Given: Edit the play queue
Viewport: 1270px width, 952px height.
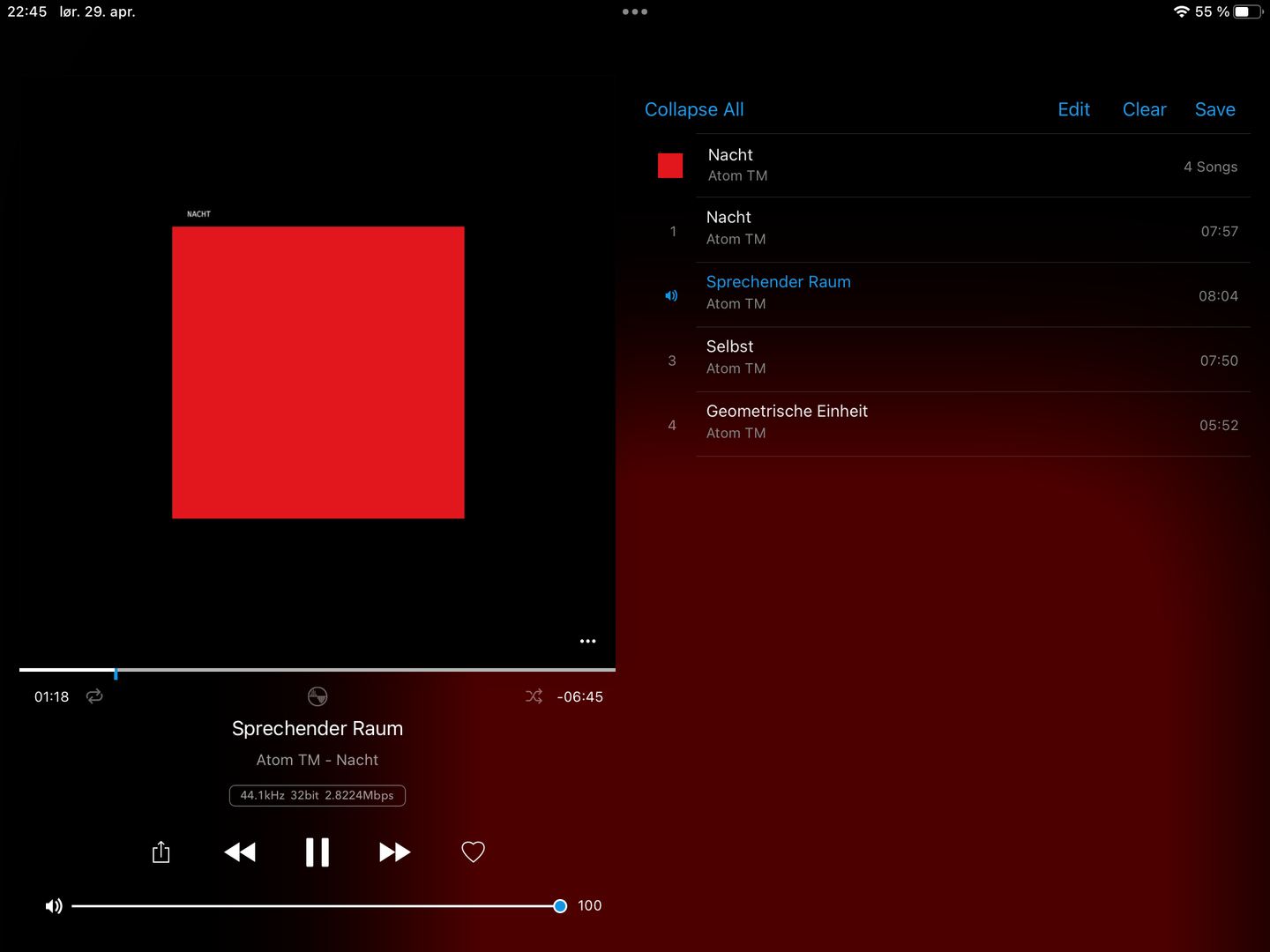Looking at the screenshot, I should pos(1074,109).
